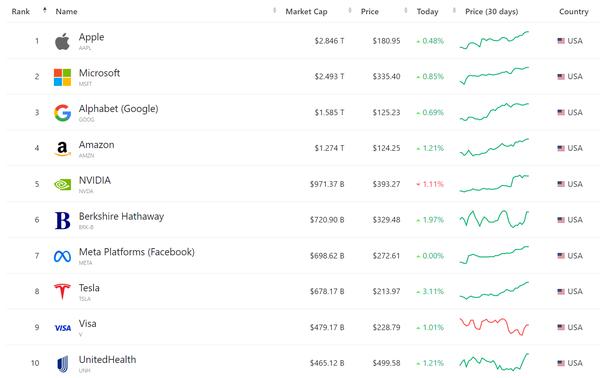Click the Visa logo icon

point(63,328)
